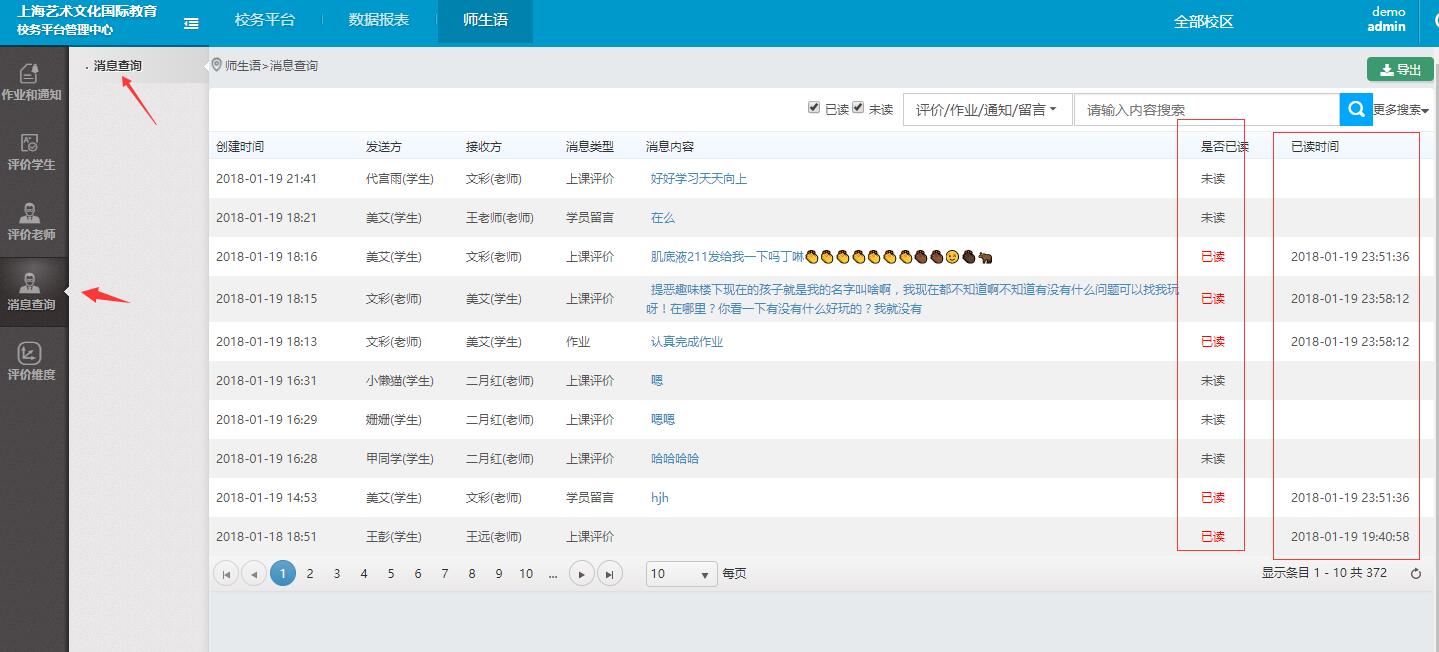
Task: Open the page size dropdown showing 10
Action: [x=682, y=574]
